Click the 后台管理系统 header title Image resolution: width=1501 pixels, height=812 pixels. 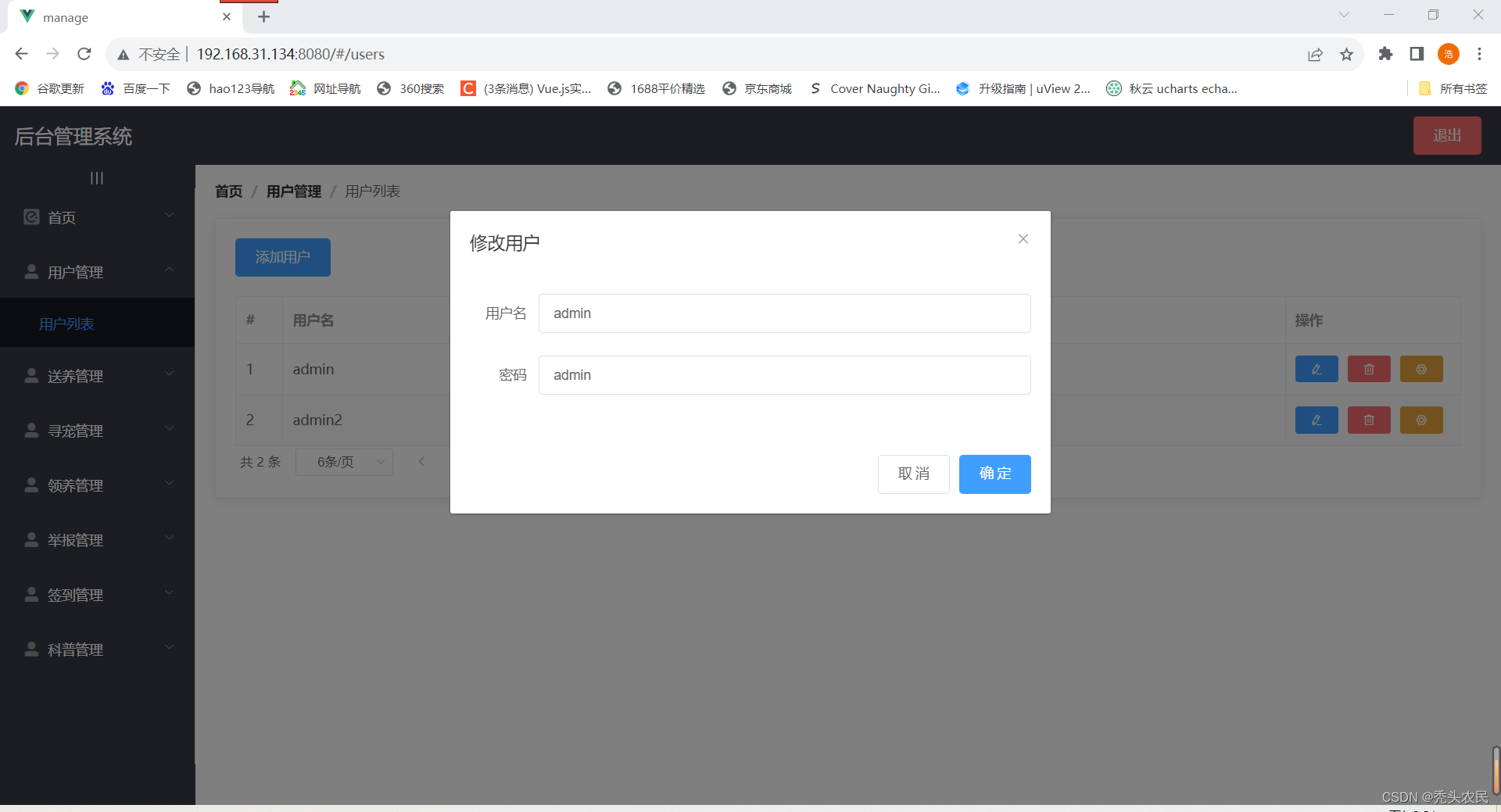click(73, 137)
